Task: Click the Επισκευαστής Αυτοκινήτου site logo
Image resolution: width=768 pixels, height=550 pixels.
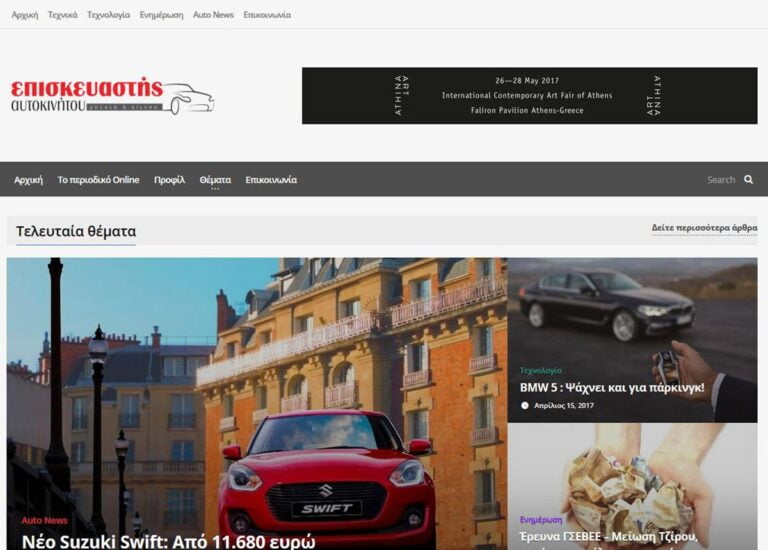Action: pos(112,96)
